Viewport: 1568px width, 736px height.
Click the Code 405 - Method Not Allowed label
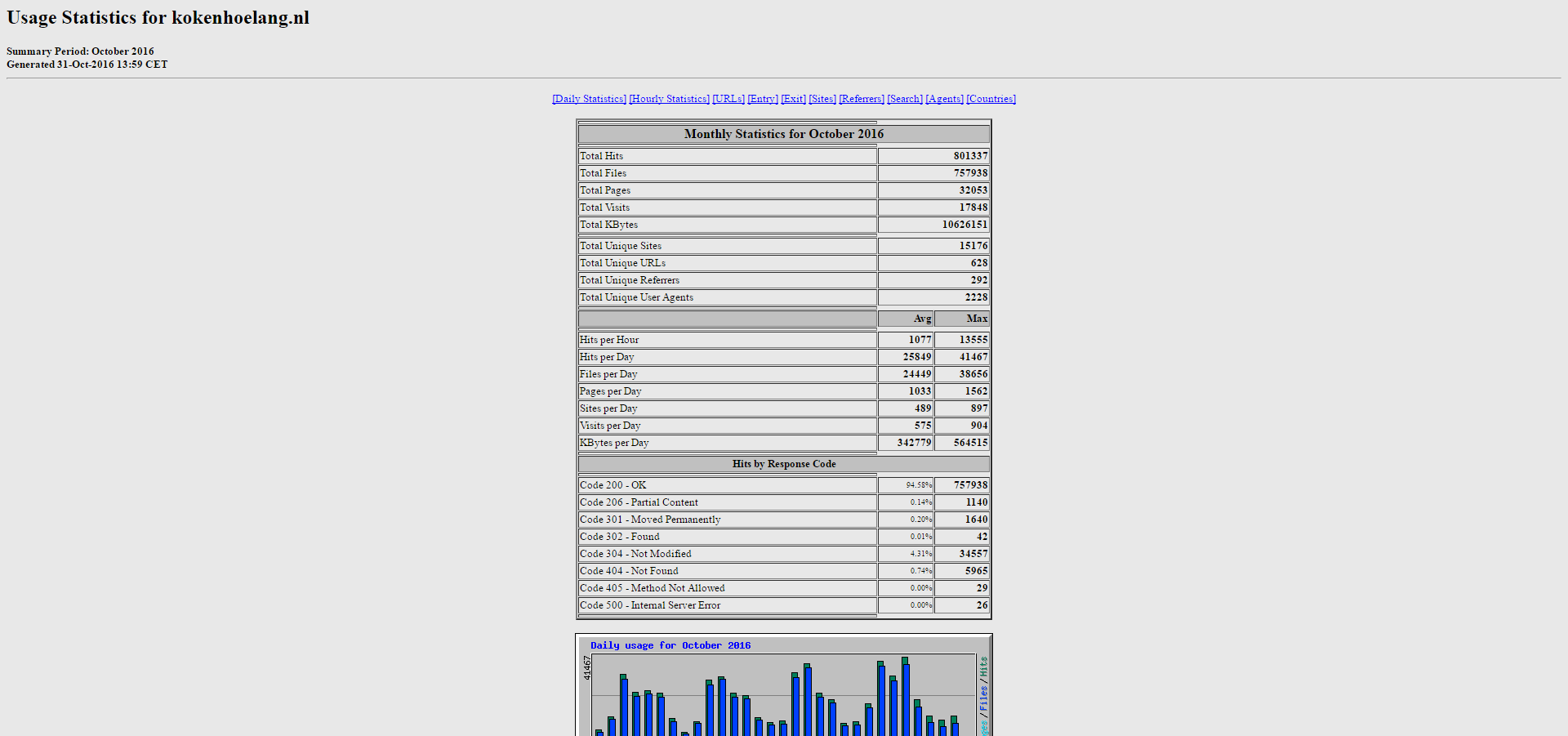(652, 588)
